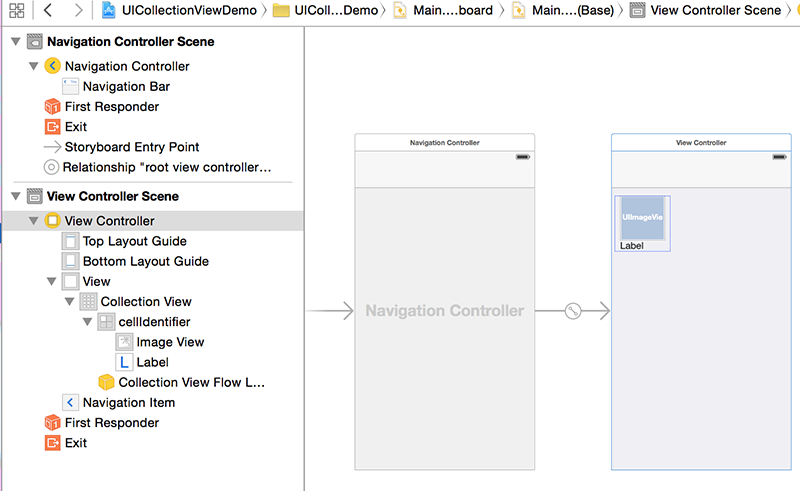Click the Collection View grid icon
The height and width of the screenshot is (491, 800).
88,302
